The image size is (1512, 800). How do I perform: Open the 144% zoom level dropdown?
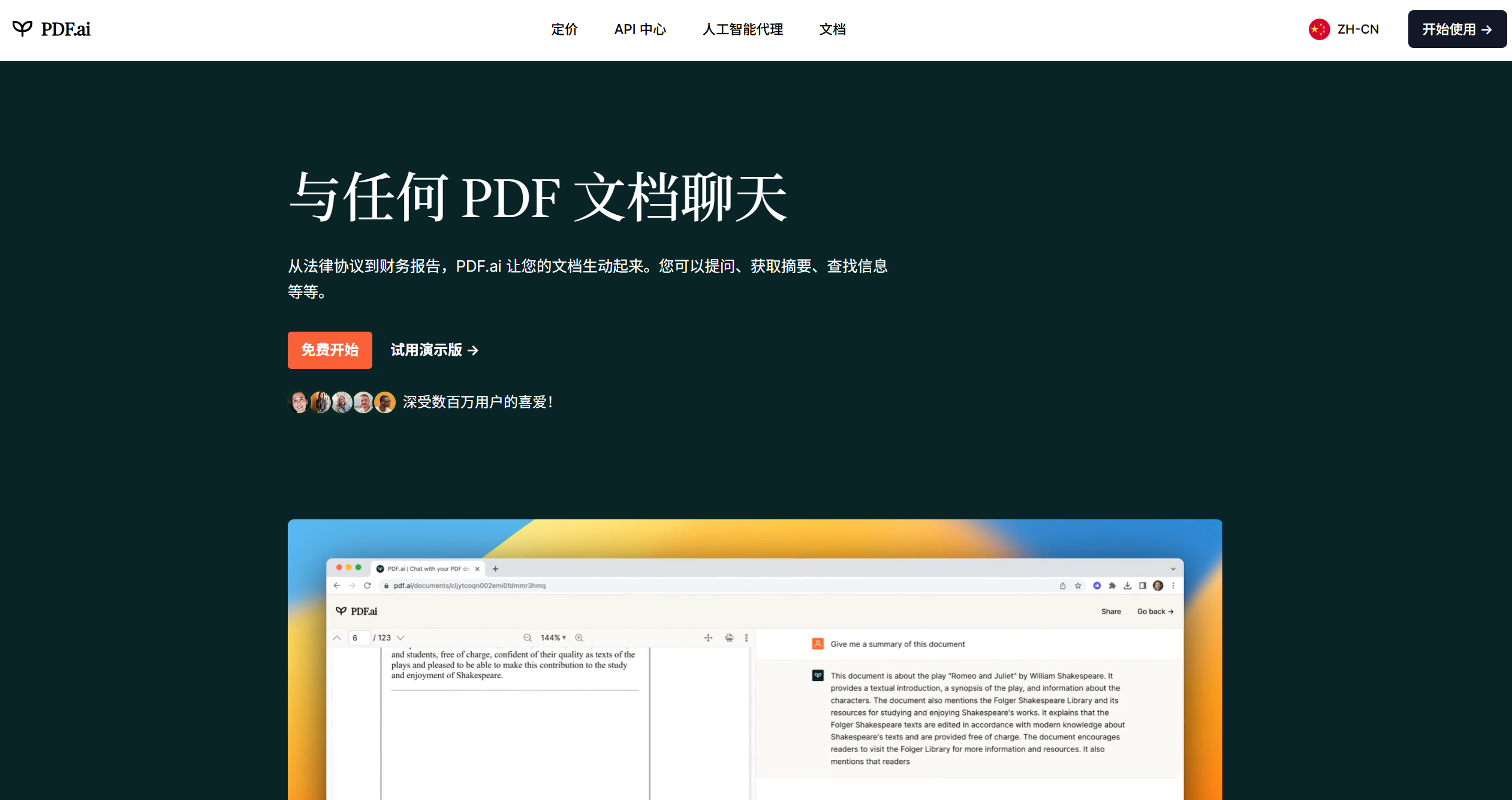[x=553, y=637]
